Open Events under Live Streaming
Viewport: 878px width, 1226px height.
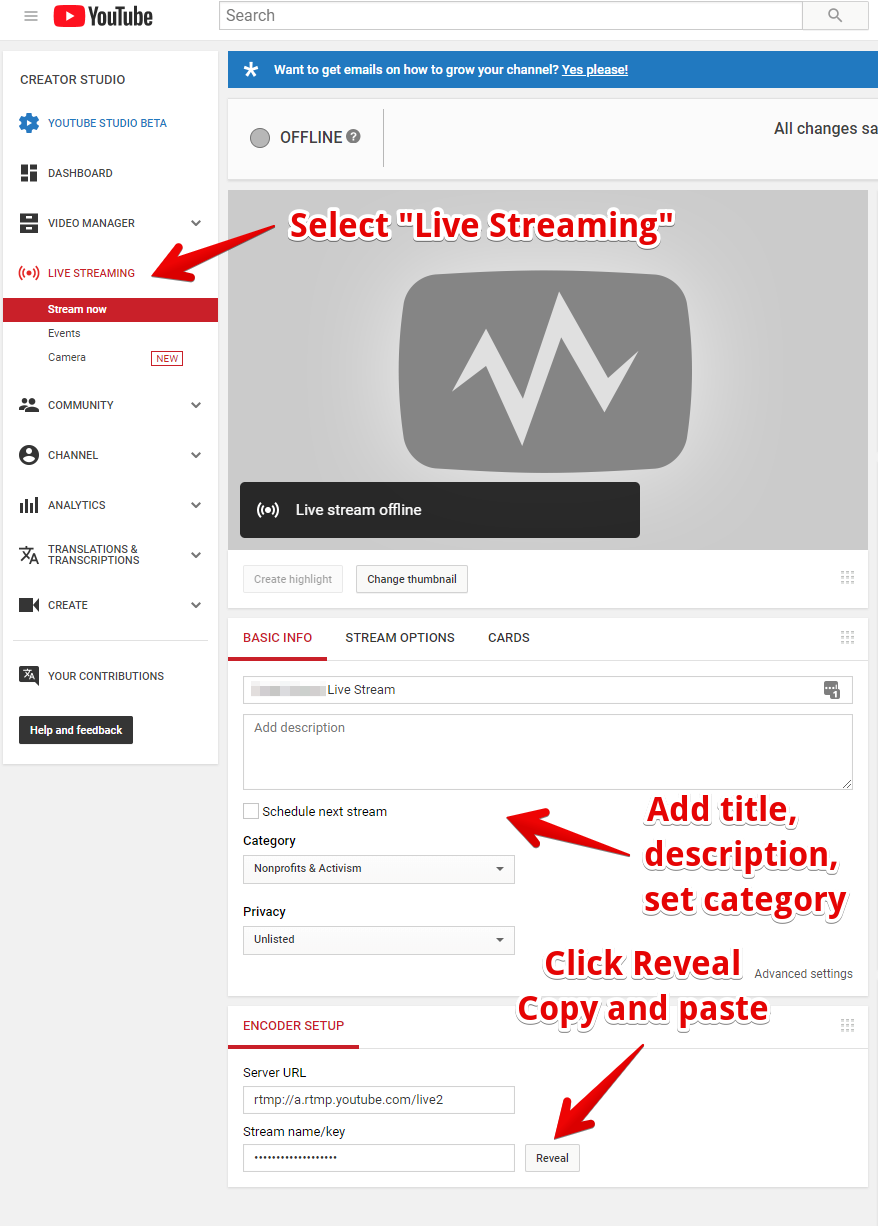pos(64,334)
